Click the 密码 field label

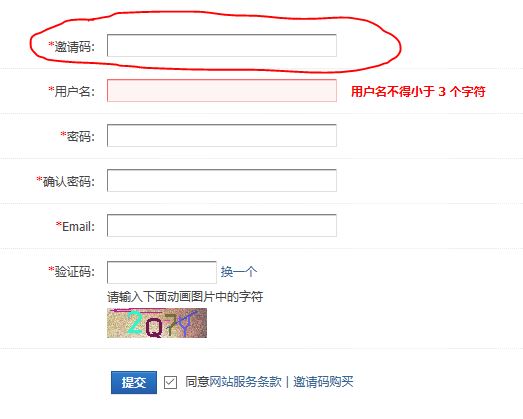point(78,136)
